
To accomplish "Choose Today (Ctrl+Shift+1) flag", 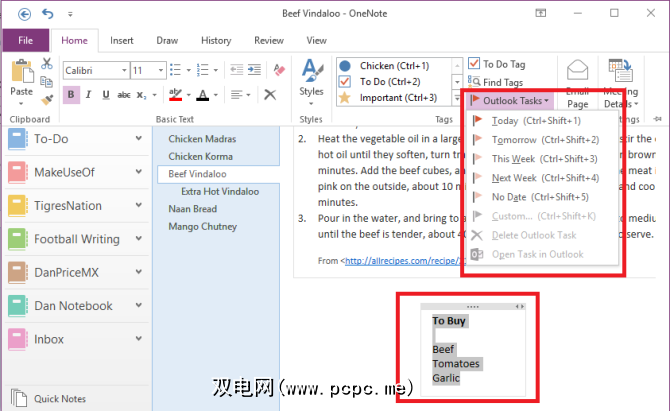I will point(542,121).
